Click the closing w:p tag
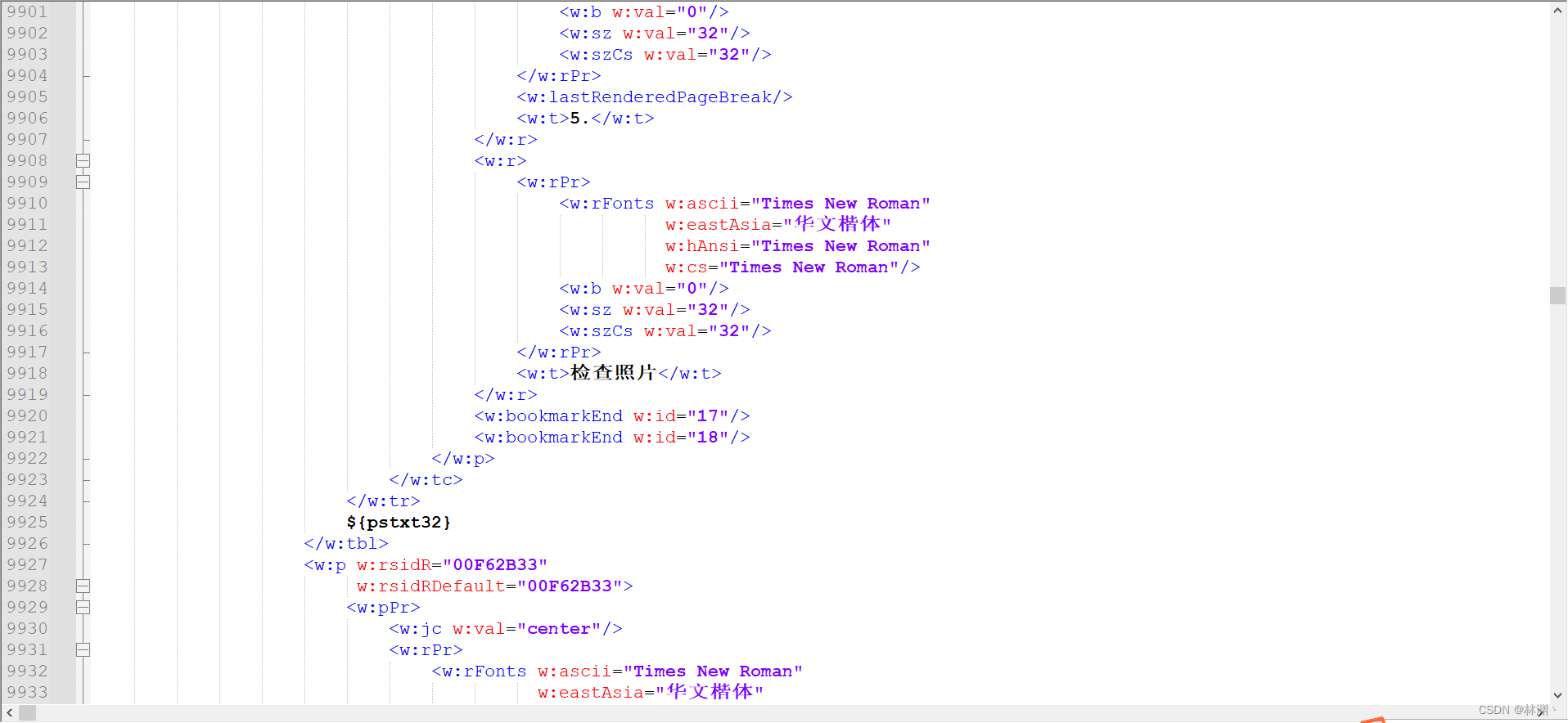 (x=463, y=459)
